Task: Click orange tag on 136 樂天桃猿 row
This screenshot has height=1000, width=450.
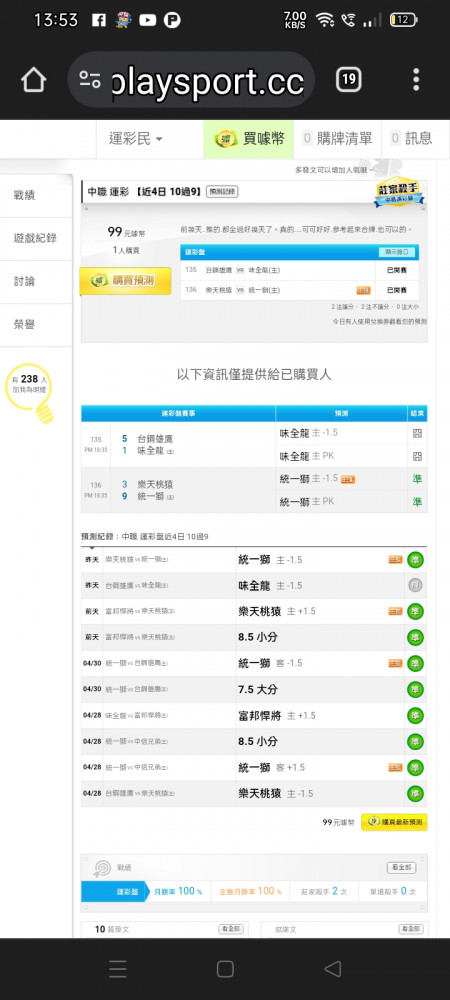Action: (363, 290)
